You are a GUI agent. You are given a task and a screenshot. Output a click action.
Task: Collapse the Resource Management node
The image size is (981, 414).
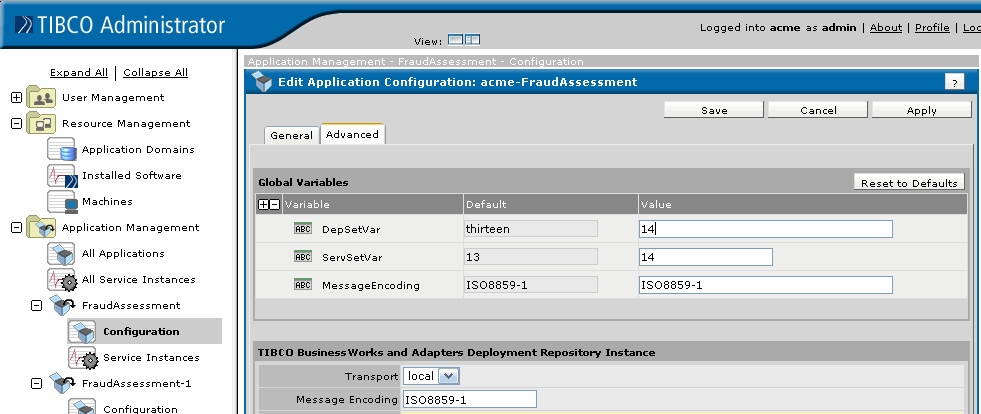17,124
